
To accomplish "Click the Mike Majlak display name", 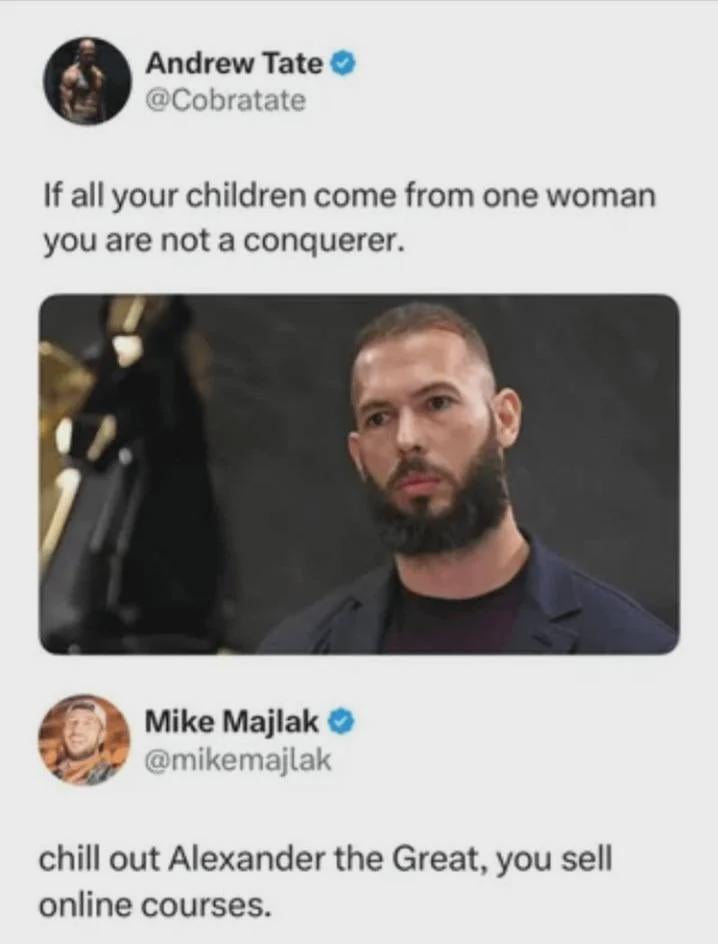I will tap(232, 721).
